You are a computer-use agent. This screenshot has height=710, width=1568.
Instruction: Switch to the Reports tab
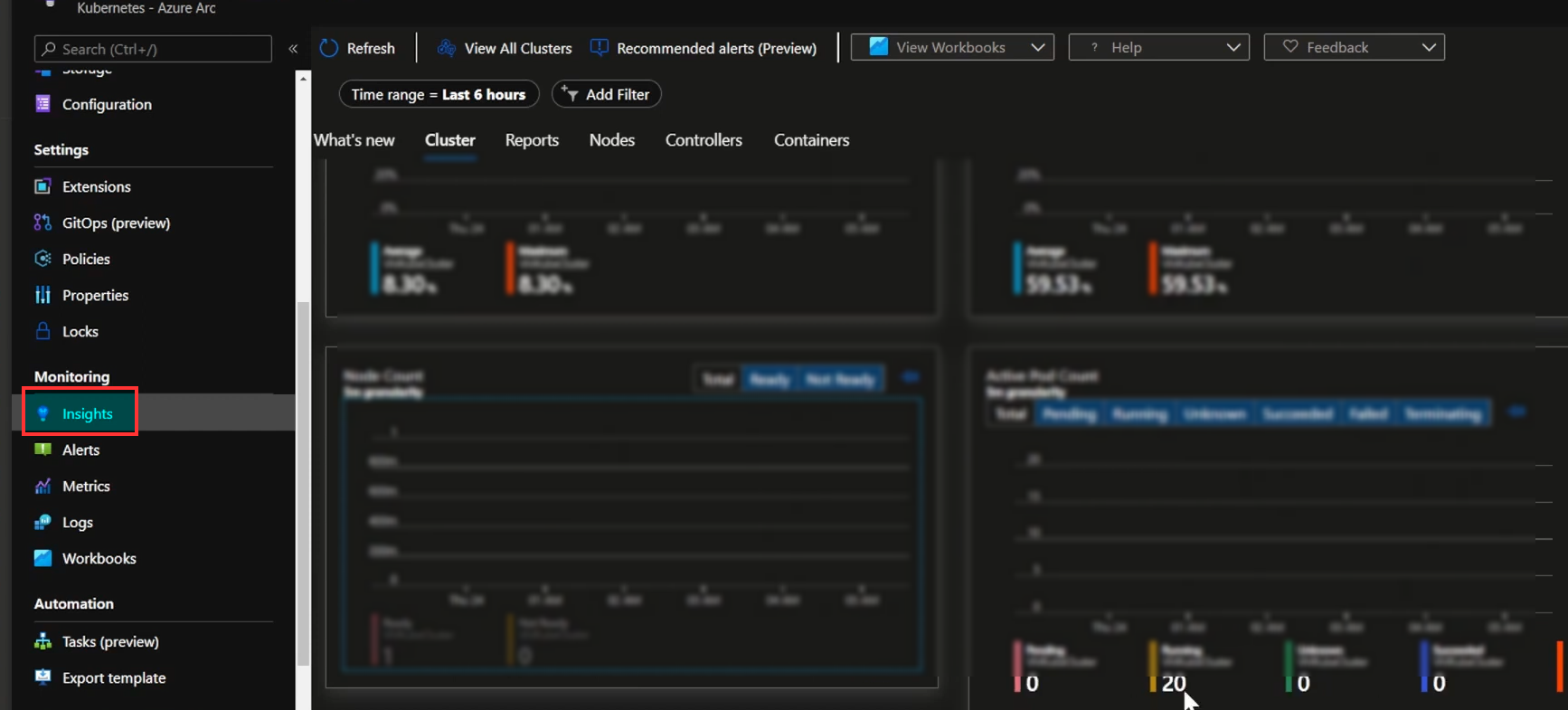pyautogui.click(x=532, y=140)
